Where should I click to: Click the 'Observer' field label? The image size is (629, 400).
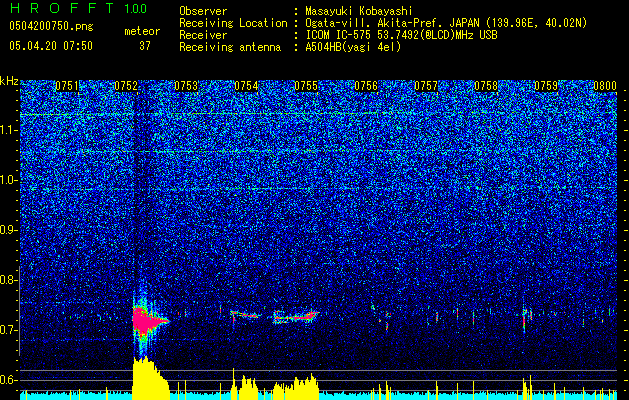tap(203, 11)
